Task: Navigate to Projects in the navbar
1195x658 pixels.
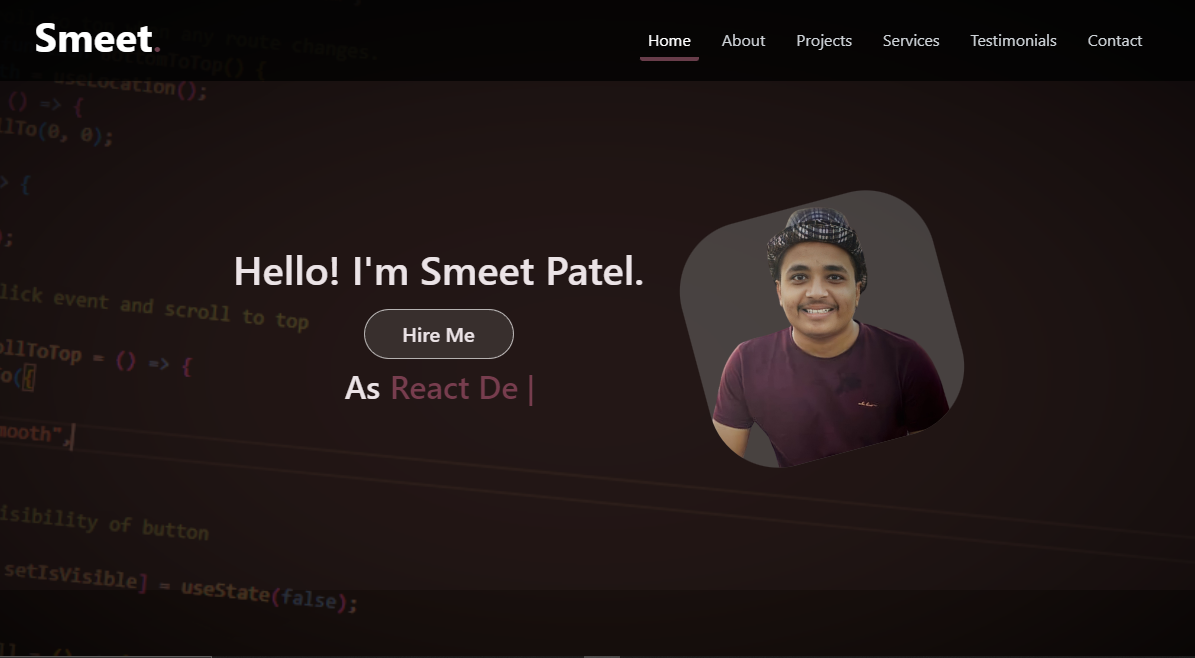Action: point(824,40)
